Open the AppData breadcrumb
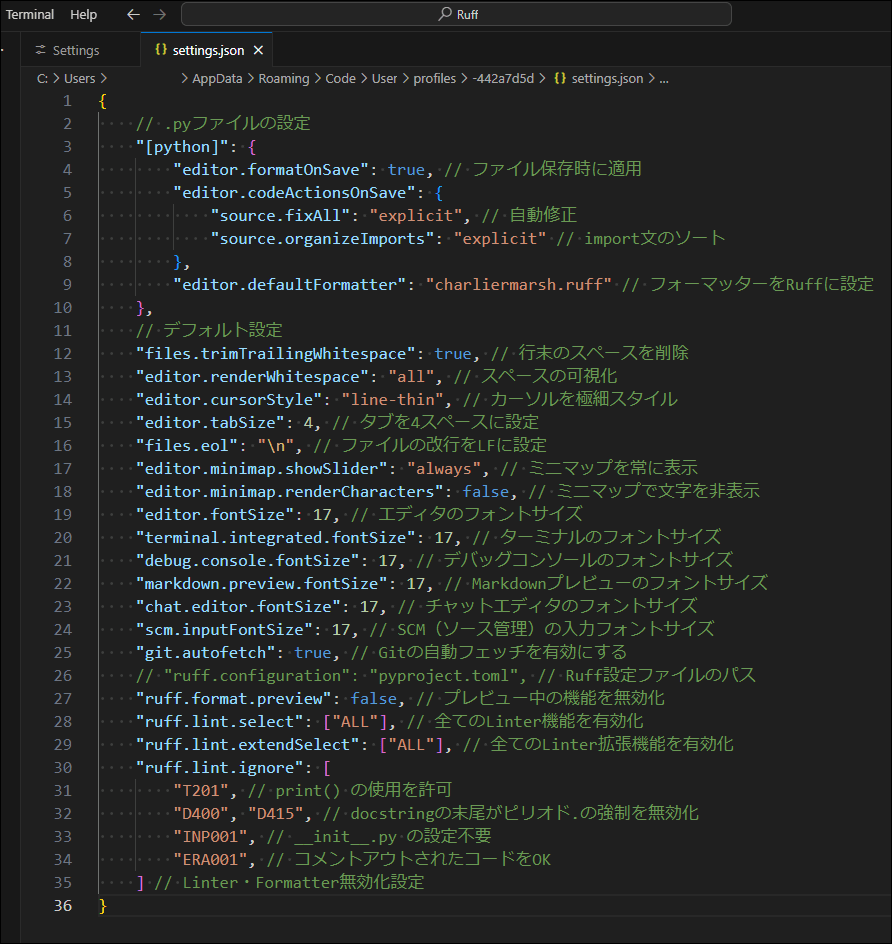This screenshot has height=944, width=892. click(x=217, y=79)
